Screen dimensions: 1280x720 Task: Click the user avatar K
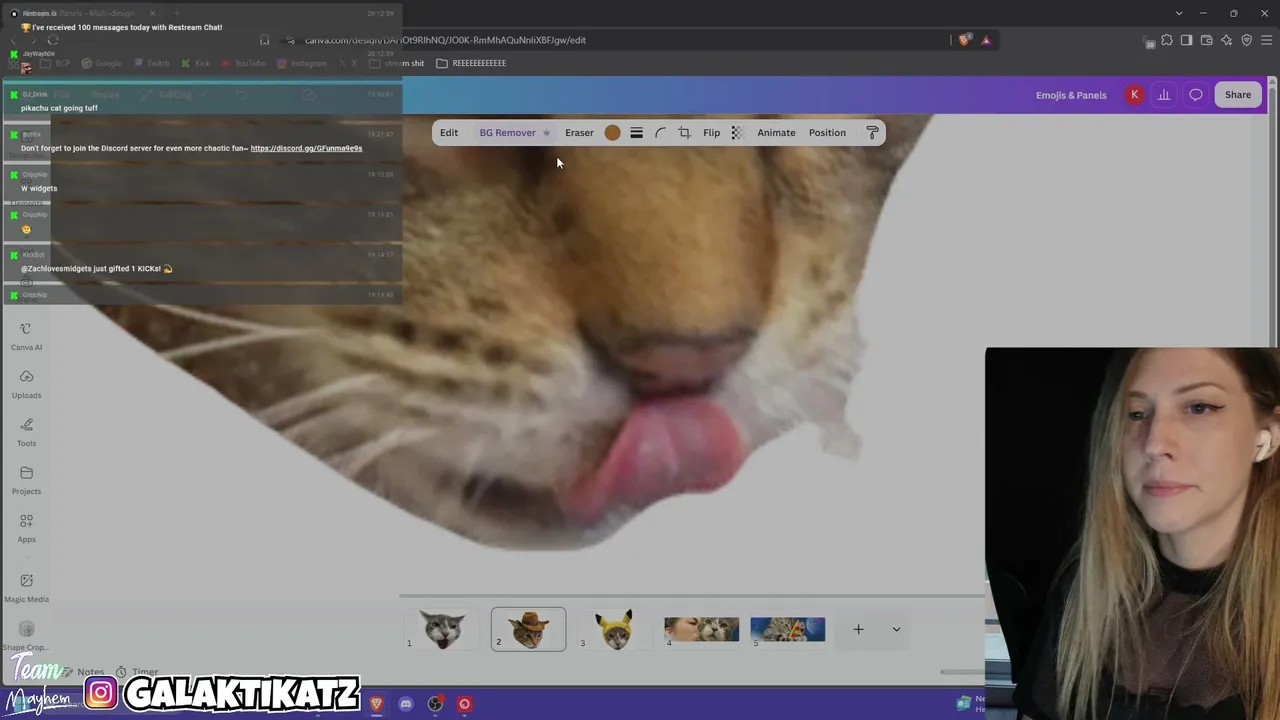[1134, 95]
